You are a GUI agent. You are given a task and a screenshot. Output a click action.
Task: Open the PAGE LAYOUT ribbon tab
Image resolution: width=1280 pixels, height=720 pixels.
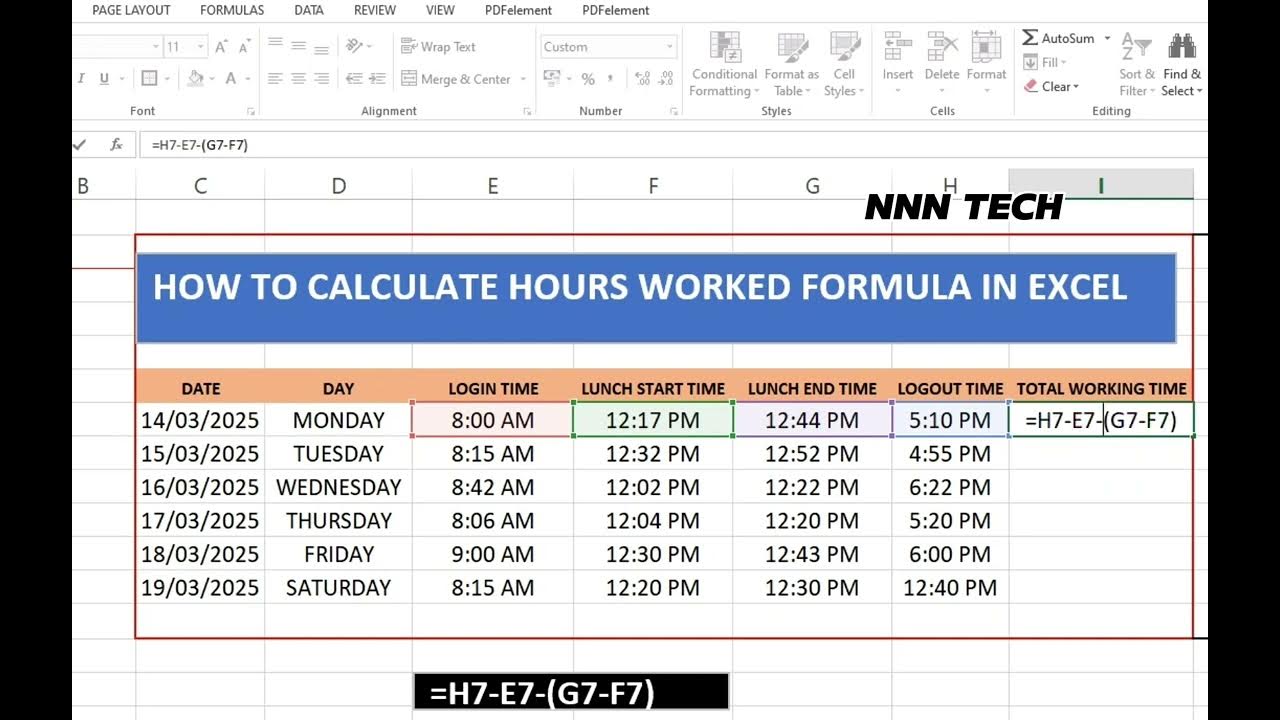[131, 10]
